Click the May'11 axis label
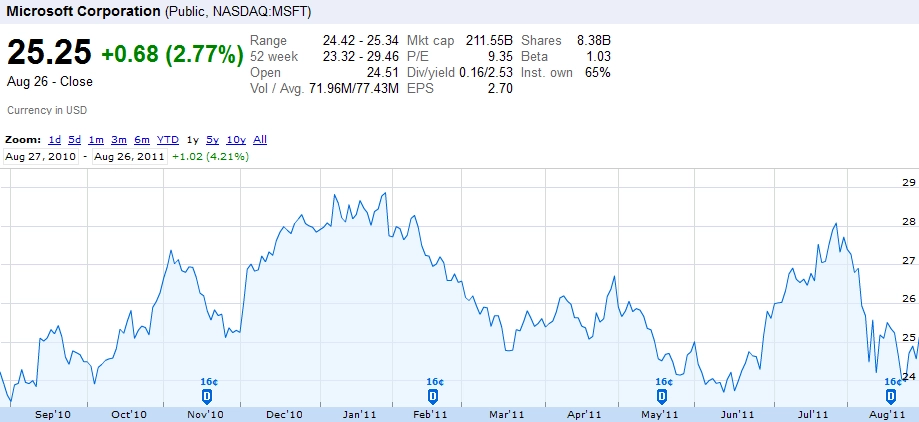 [x=659, y=415]
